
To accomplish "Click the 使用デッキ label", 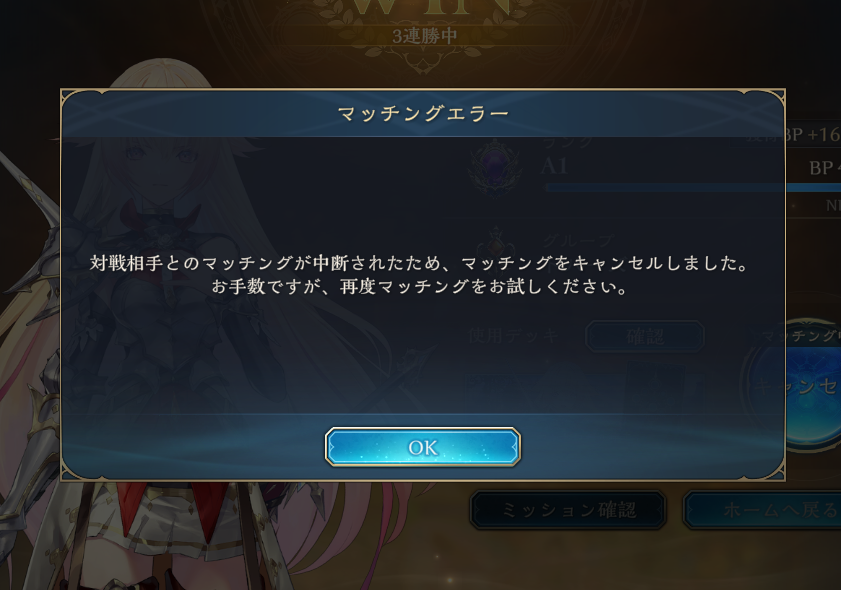I will [x=513, y=336].
